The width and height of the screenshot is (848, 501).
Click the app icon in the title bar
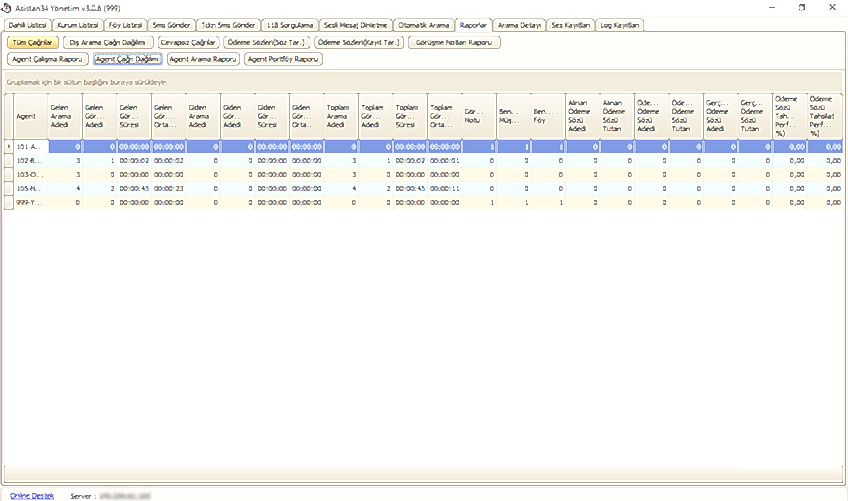pyautogui.click(x=7, y=7)
